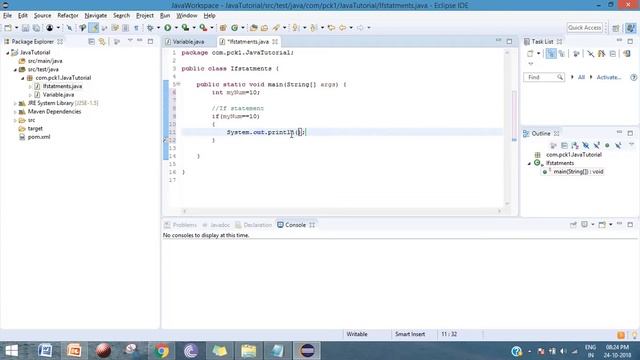Toggle Show Whitespace Characters in toolbar
This screenshot has width=640, height=360.
click(x=136, y=28)
